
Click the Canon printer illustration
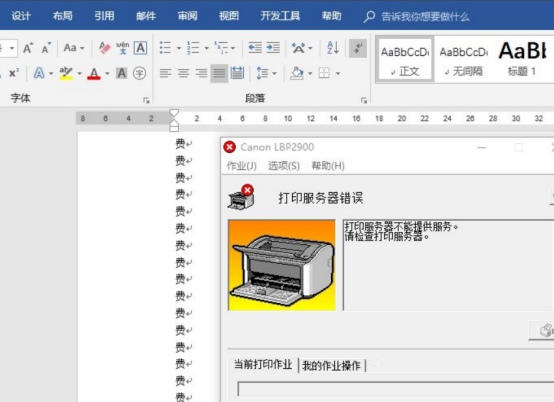coord(282,265)
